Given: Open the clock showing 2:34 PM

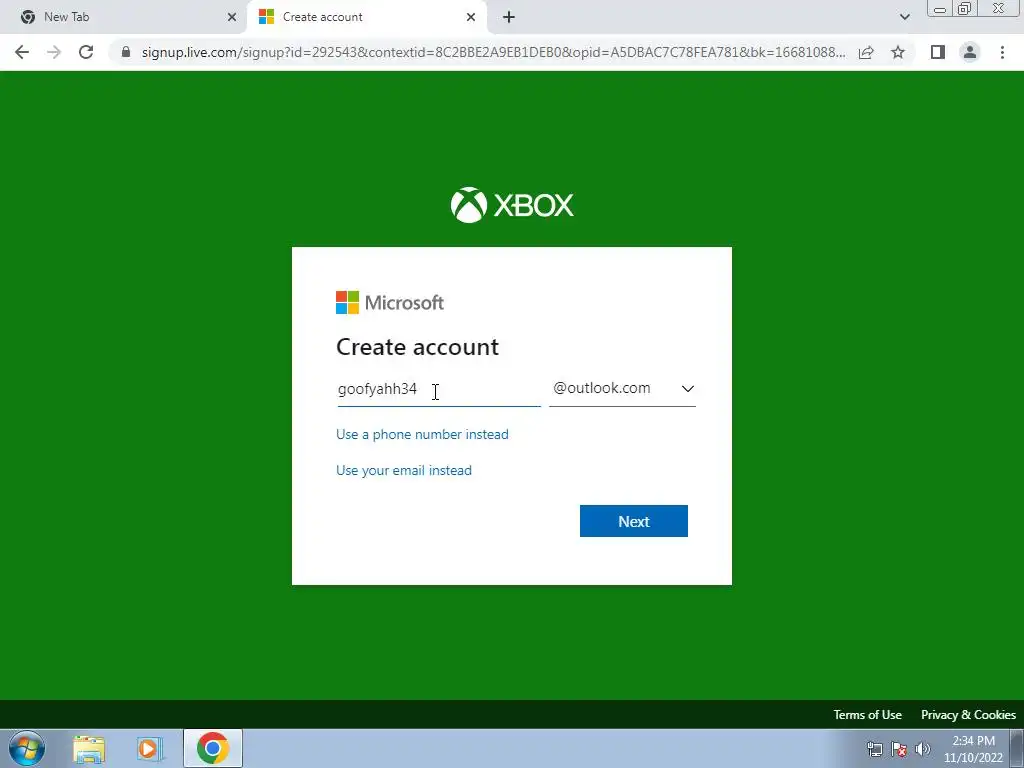Looking at the screenshot, I should point(973,749).
